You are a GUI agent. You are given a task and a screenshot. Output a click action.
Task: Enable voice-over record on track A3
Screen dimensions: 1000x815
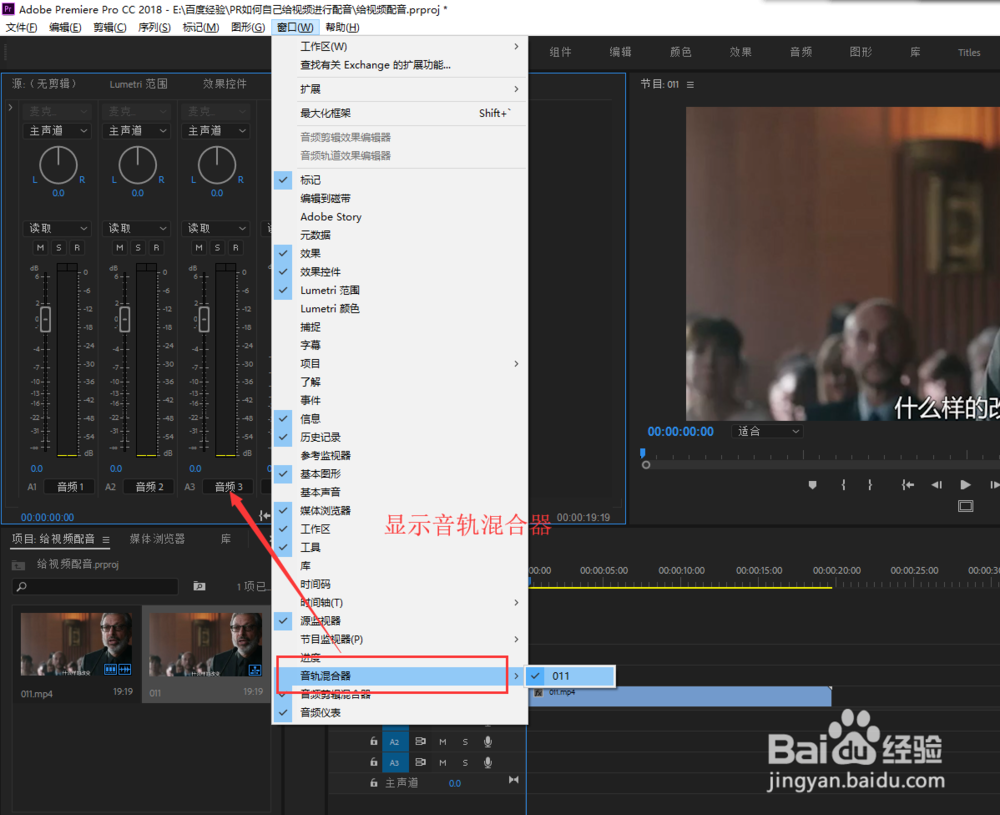[488, 762]
